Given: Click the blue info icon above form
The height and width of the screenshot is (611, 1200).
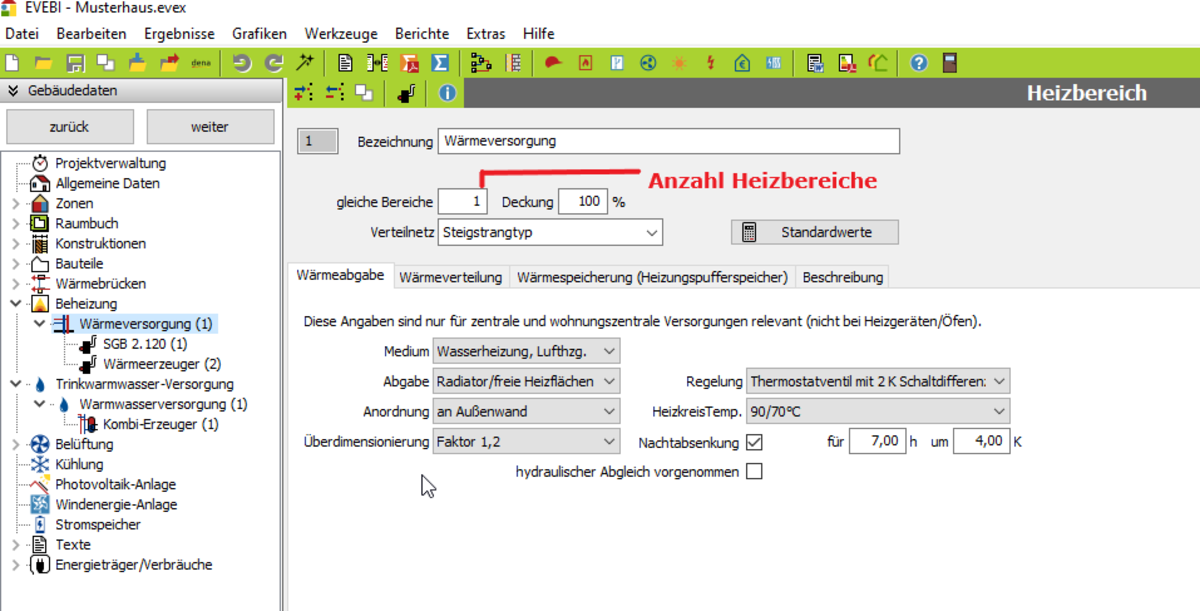Looking at the screenshot, I should pos(447,93).
